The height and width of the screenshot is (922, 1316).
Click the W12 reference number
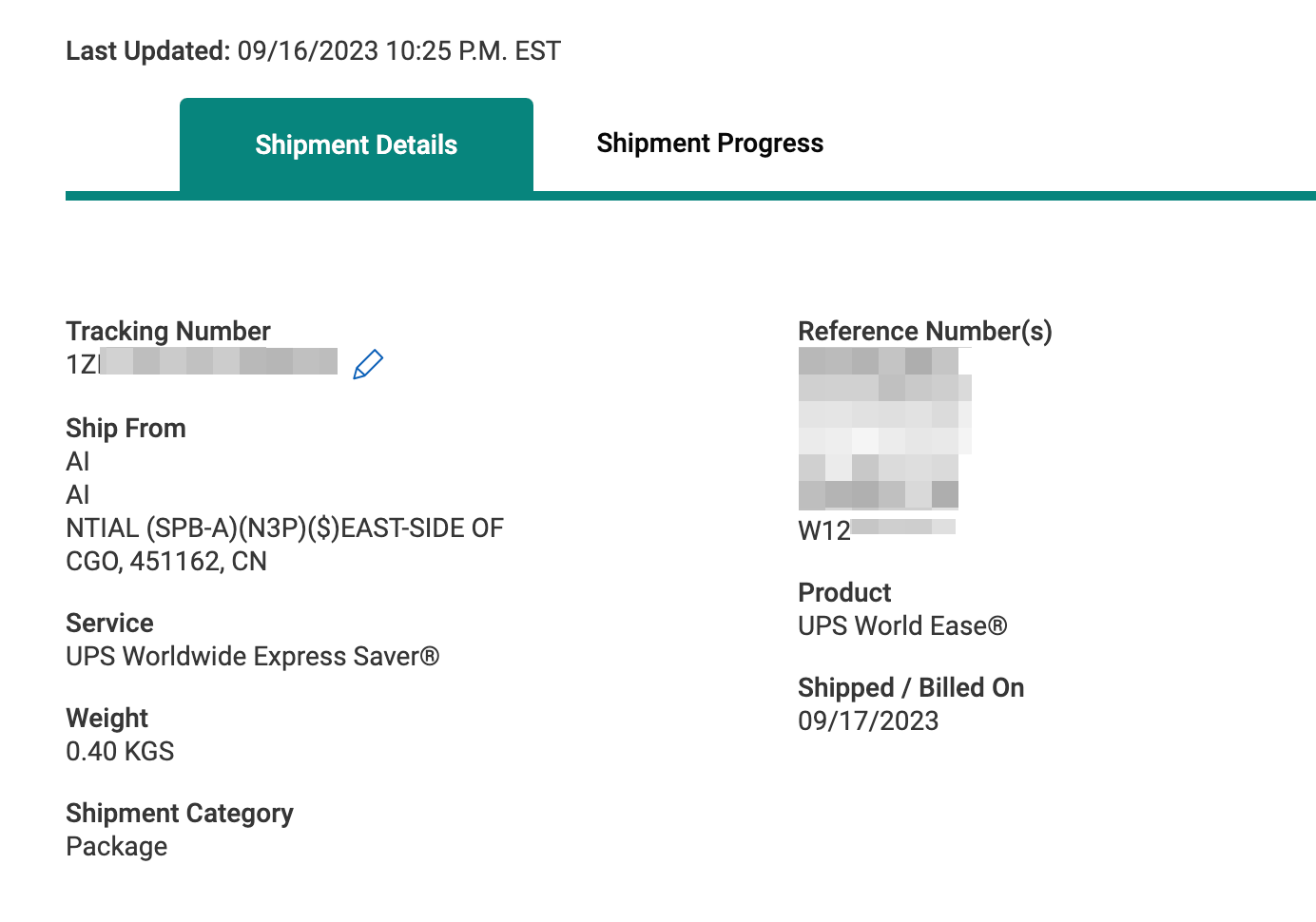875,529
